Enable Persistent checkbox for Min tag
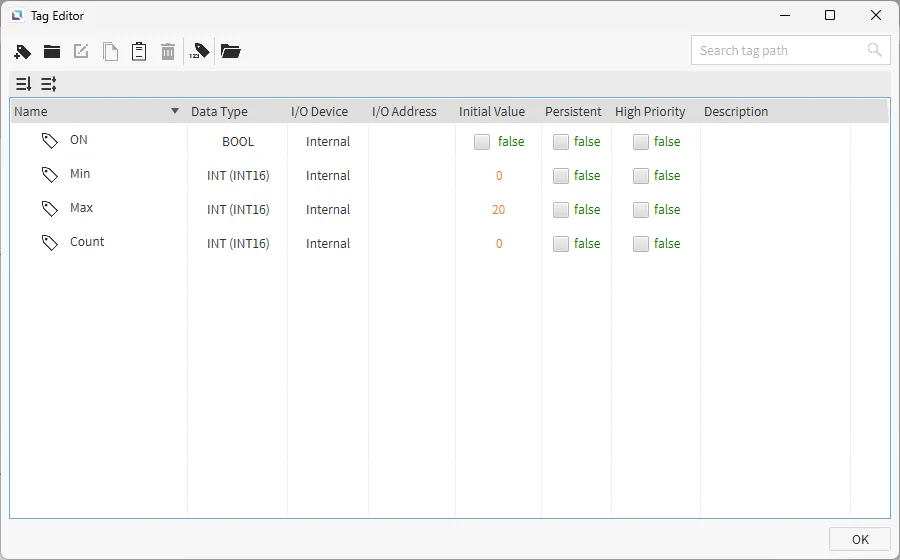Viewport: 900px width, 560px height. pos(561,176)
